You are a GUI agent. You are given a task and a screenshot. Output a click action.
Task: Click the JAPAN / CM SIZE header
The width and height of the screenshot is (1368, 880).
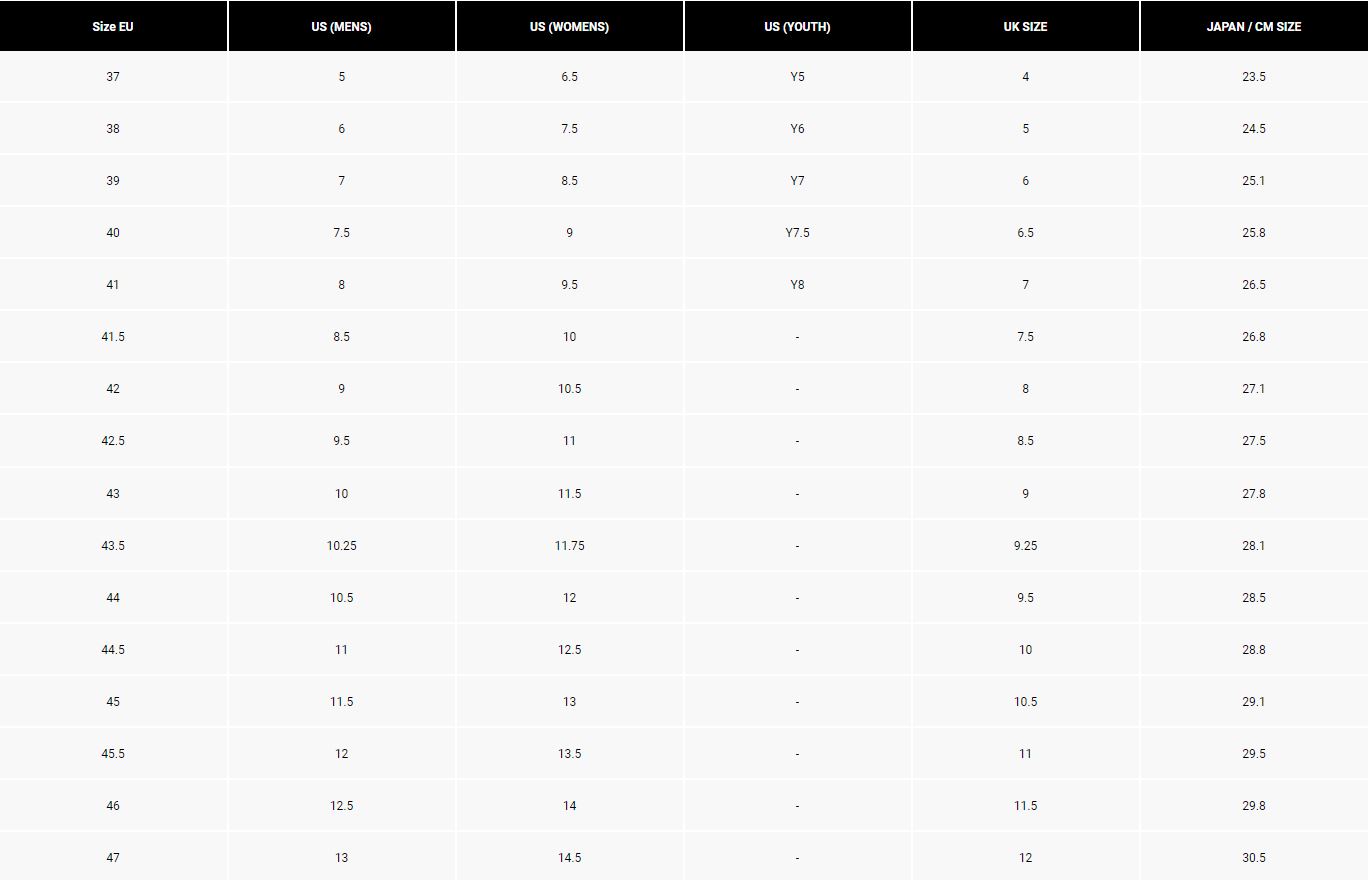click(1253, 26)
